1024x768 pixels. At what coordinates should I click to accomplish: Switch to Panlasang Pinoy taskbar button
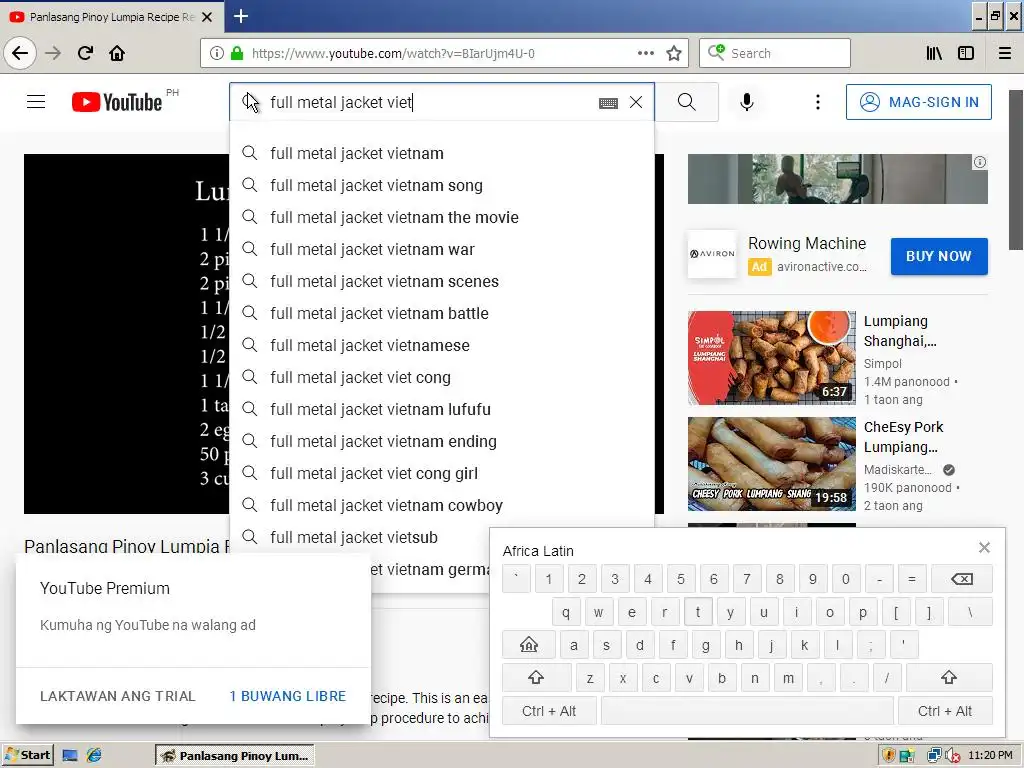235,756
